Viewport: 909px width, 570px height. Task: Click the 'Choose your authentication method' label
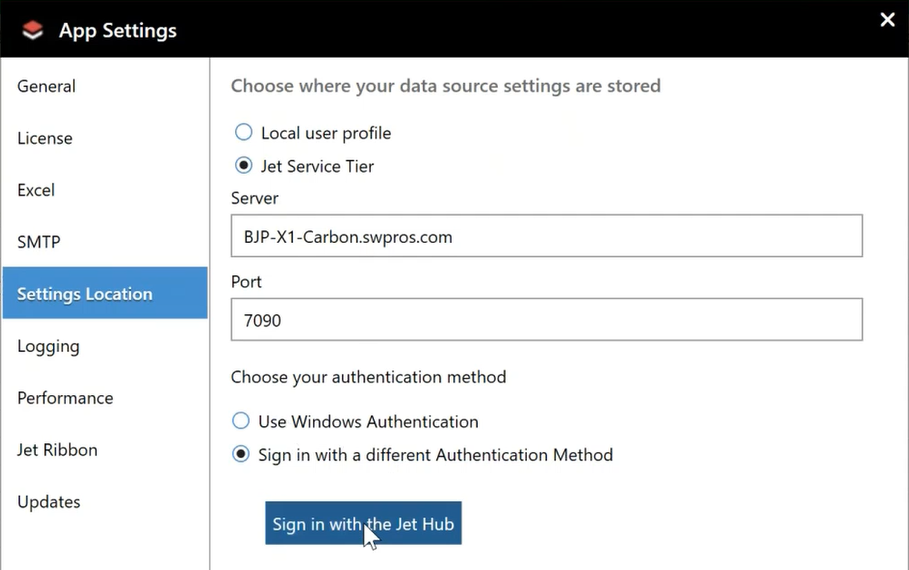click(x=369, y=377)
